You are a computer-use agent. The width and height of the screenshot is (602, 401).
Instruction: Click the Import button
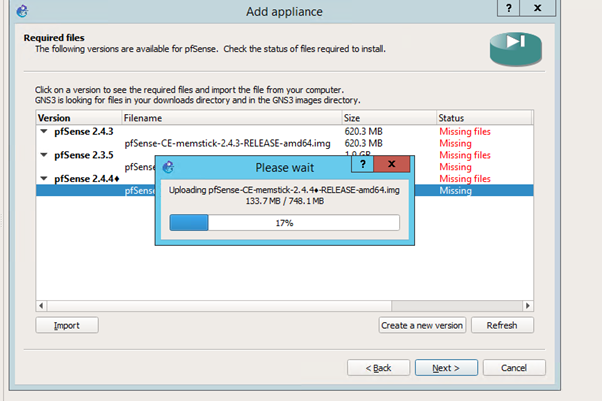[x=67, y=325]
